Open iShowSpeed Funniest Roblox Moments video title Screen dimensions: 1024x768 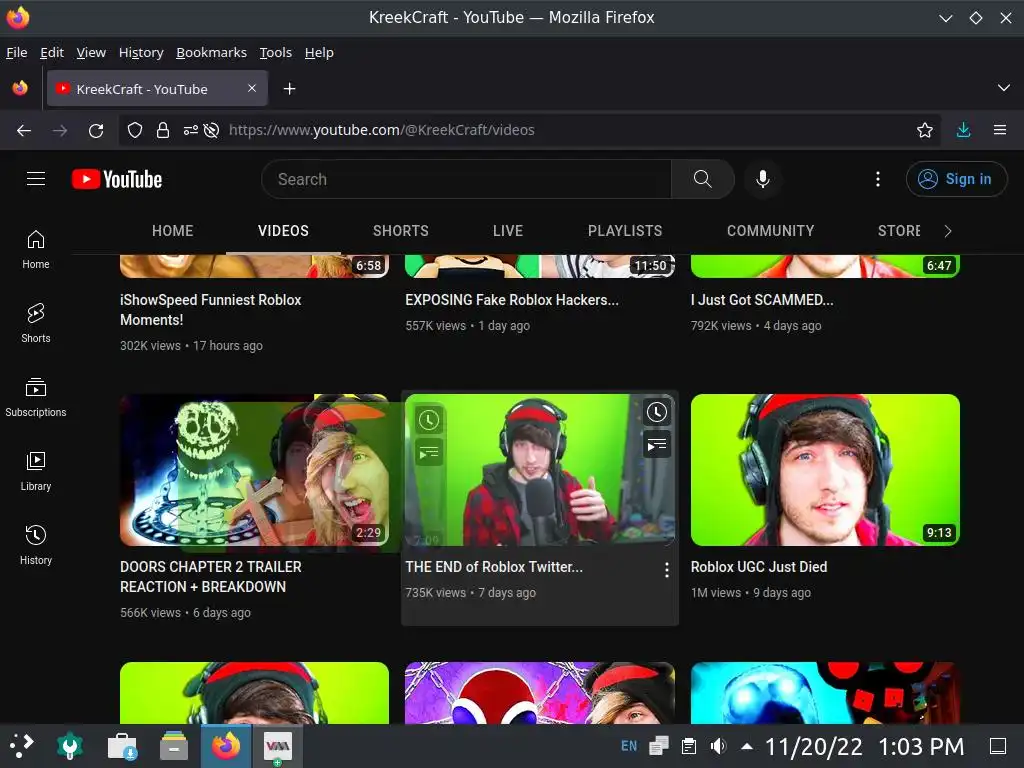click(210, 310)
